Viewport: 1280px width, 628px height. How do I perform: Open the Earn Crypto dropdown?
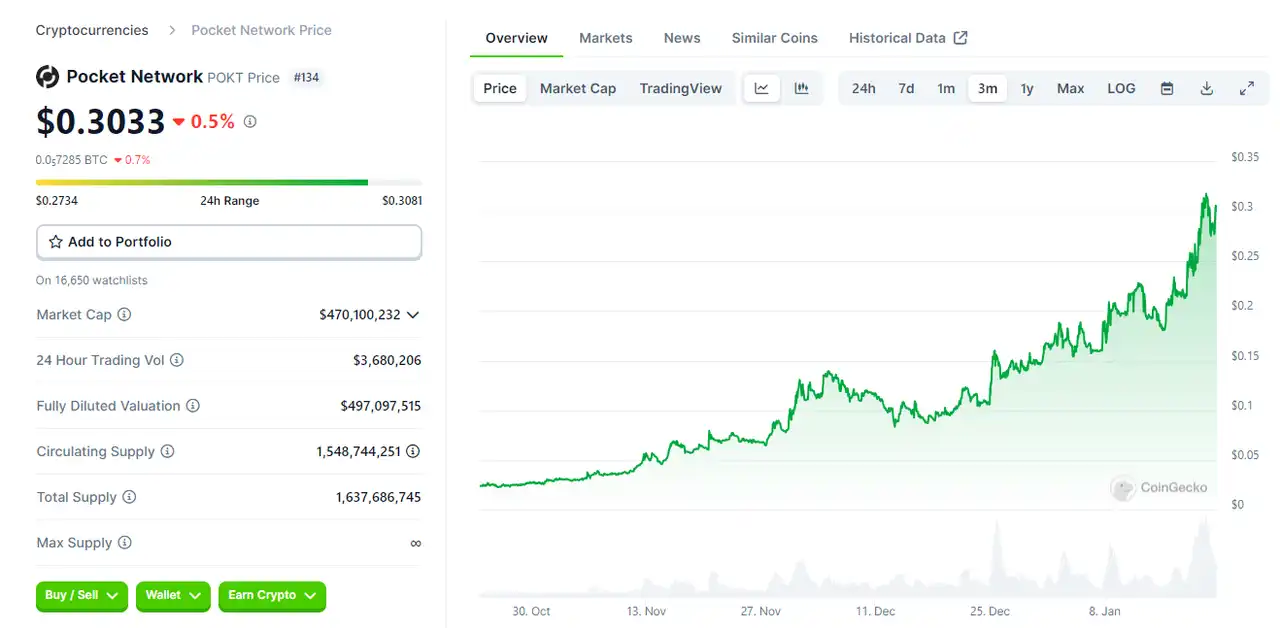(x=272, y=596)
